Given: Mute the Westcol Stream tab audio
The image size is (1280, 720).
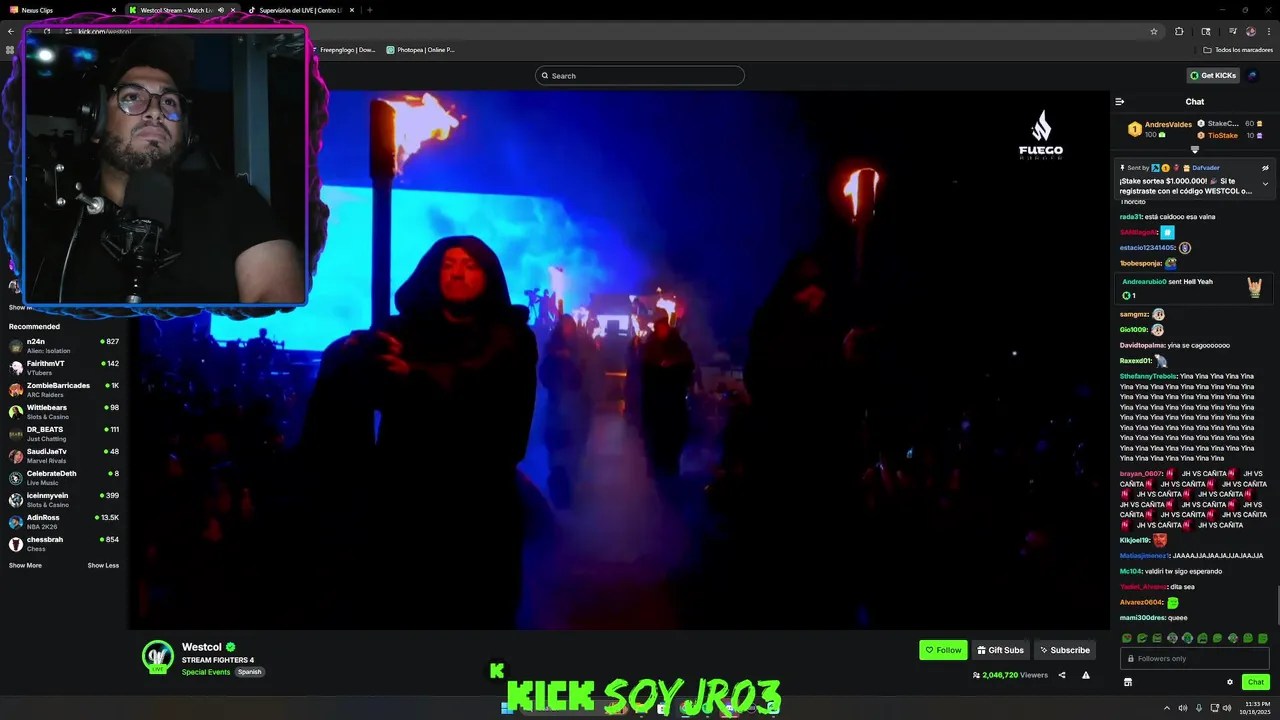Looking at the screenshot, I should pyautogui.click(x=221, y=10).
